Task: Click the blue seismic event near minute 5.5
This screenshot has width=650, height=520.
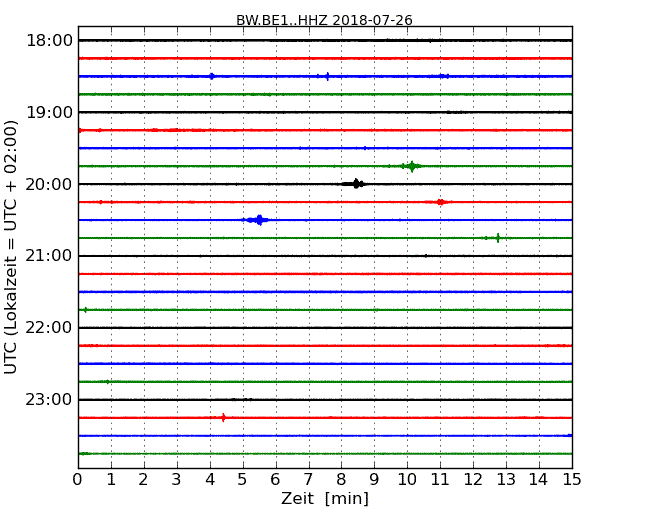Action: [257, 220]
